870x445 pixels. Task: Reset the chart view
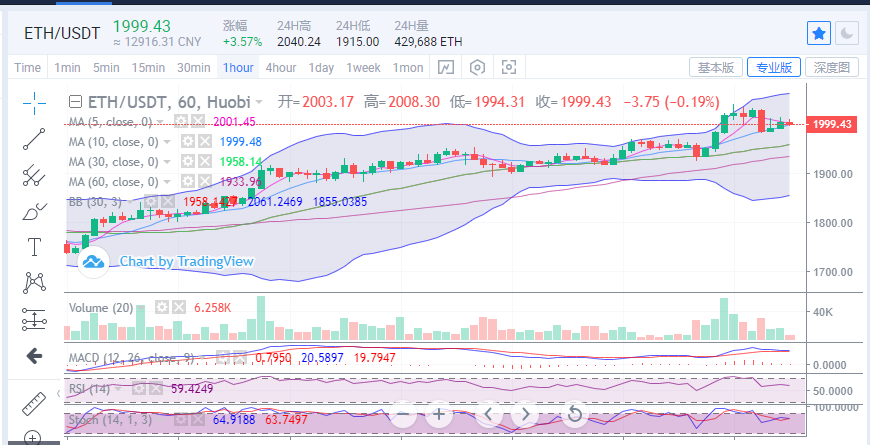[x=574, y=414]
